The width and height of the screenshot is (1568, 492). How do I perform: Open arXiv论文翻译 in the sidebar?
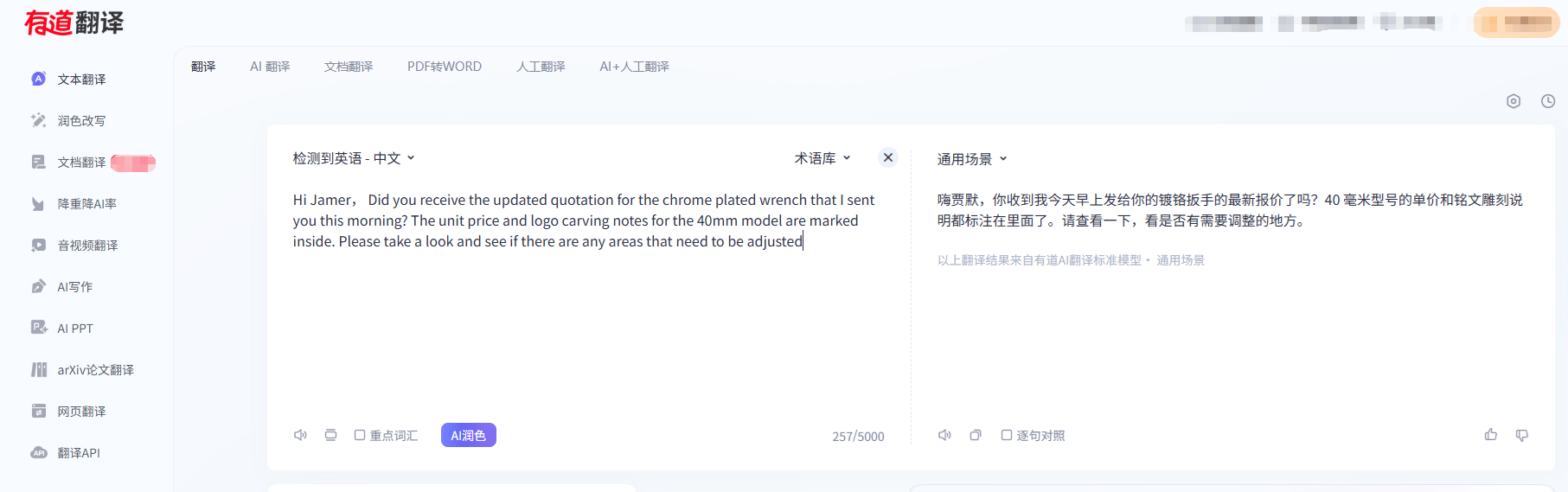95,370
